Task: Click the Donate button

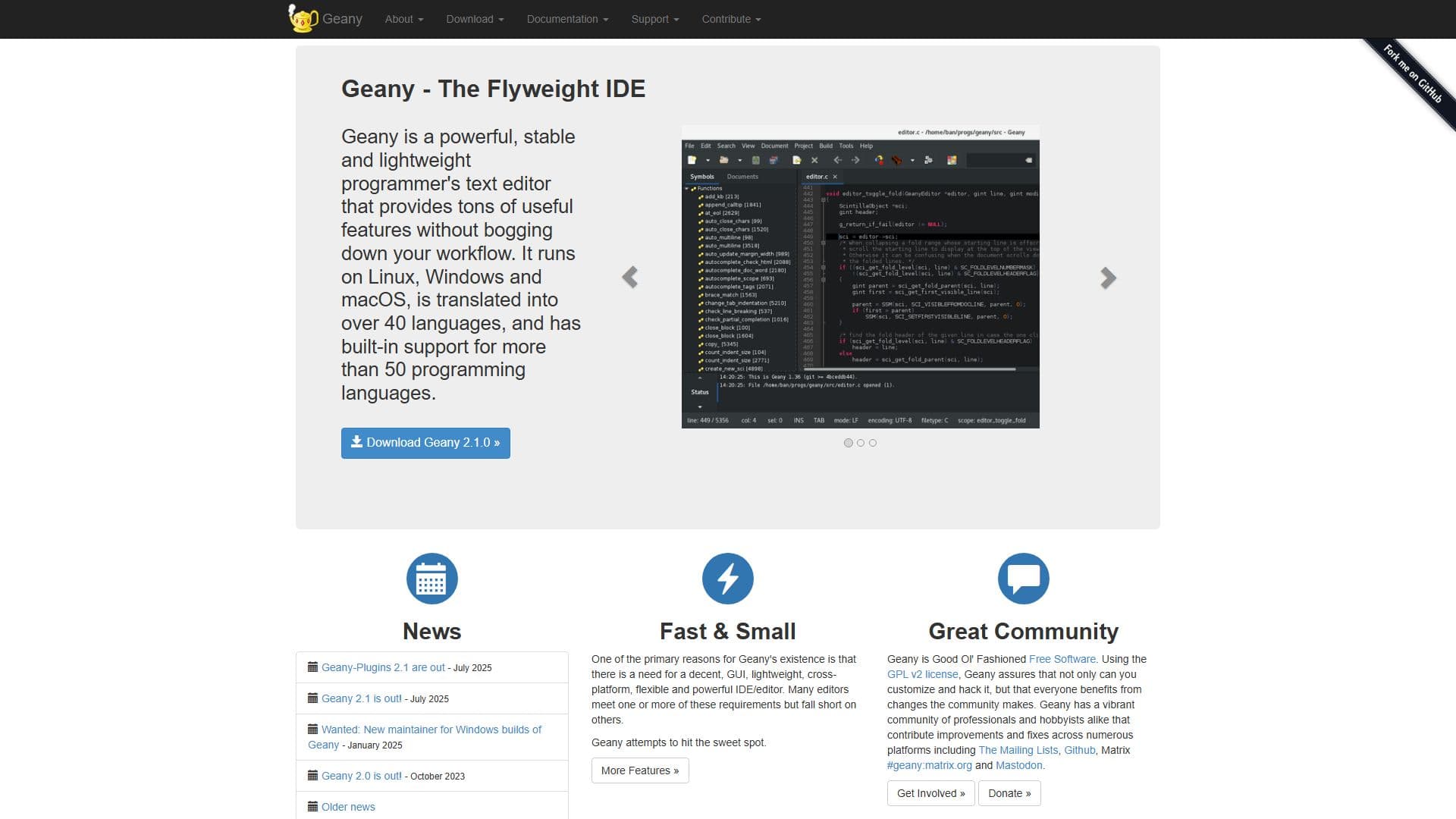Action: 1009,793
